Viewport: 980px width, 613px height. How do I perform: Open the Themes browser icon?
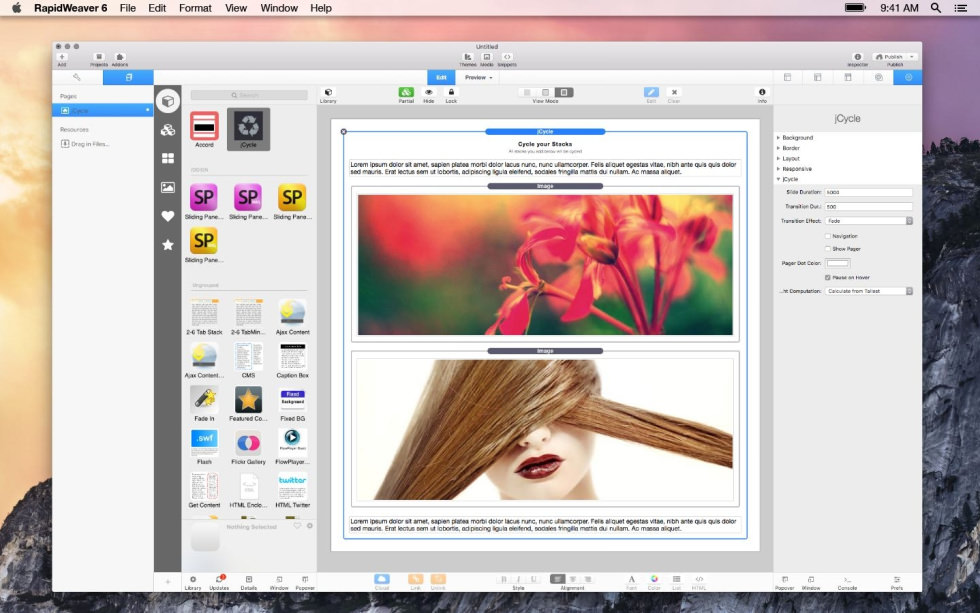468,57
